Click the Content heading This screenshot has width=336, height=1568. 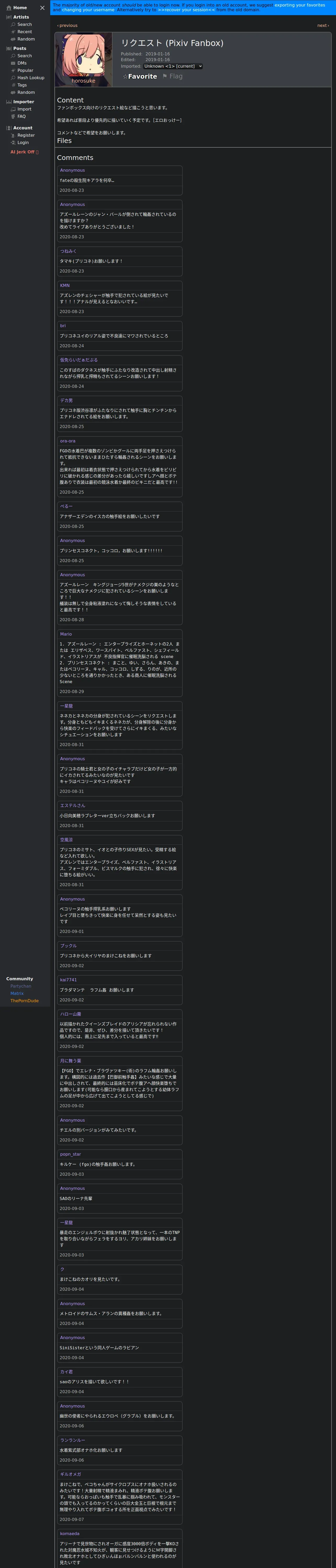(x=70, y=100)
